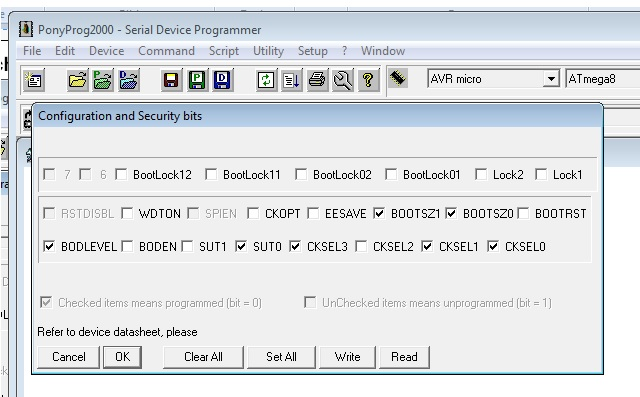Click the green Save Program (P) floppy icon
The width and height of the screenshot is (640, 397).
point(197,80)
